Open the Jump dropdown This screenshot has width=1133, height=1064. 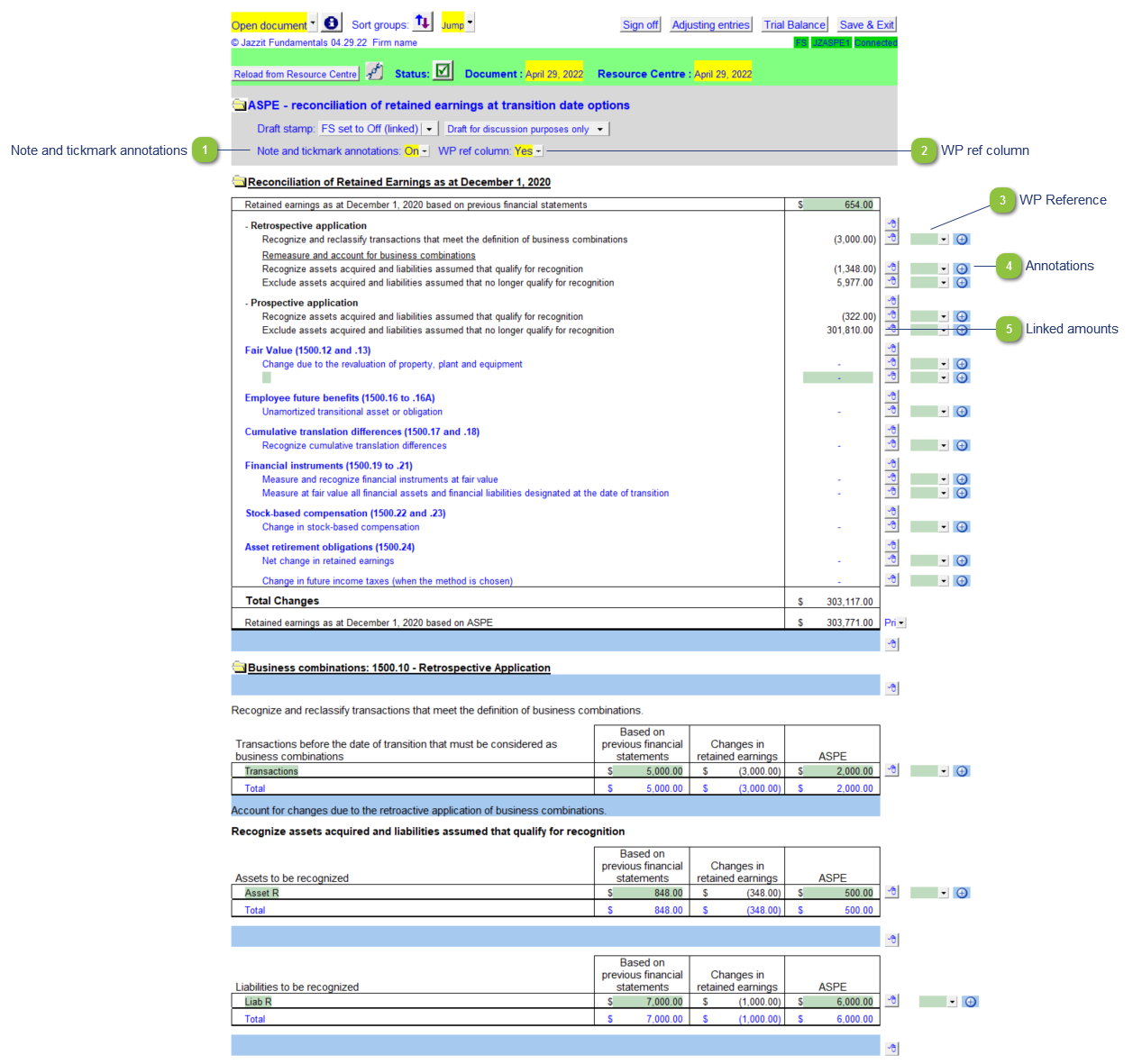click(x=470, y=23)
